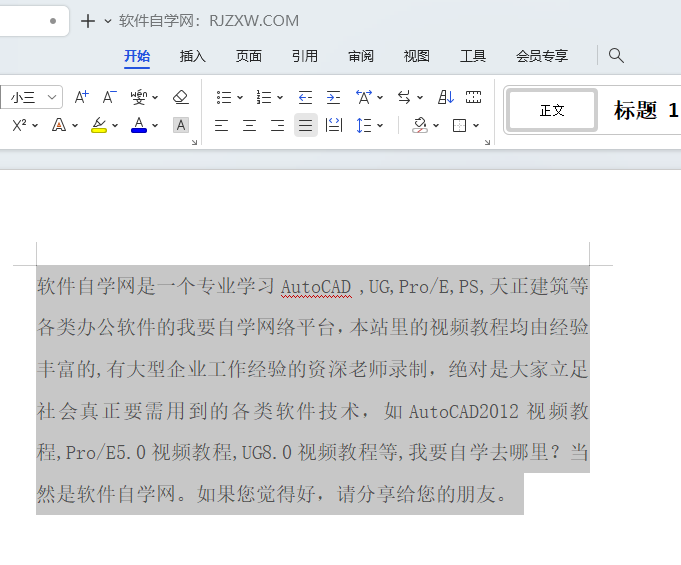
Task: Click the decrease font size icon
Action: click(x=109, y=97)
